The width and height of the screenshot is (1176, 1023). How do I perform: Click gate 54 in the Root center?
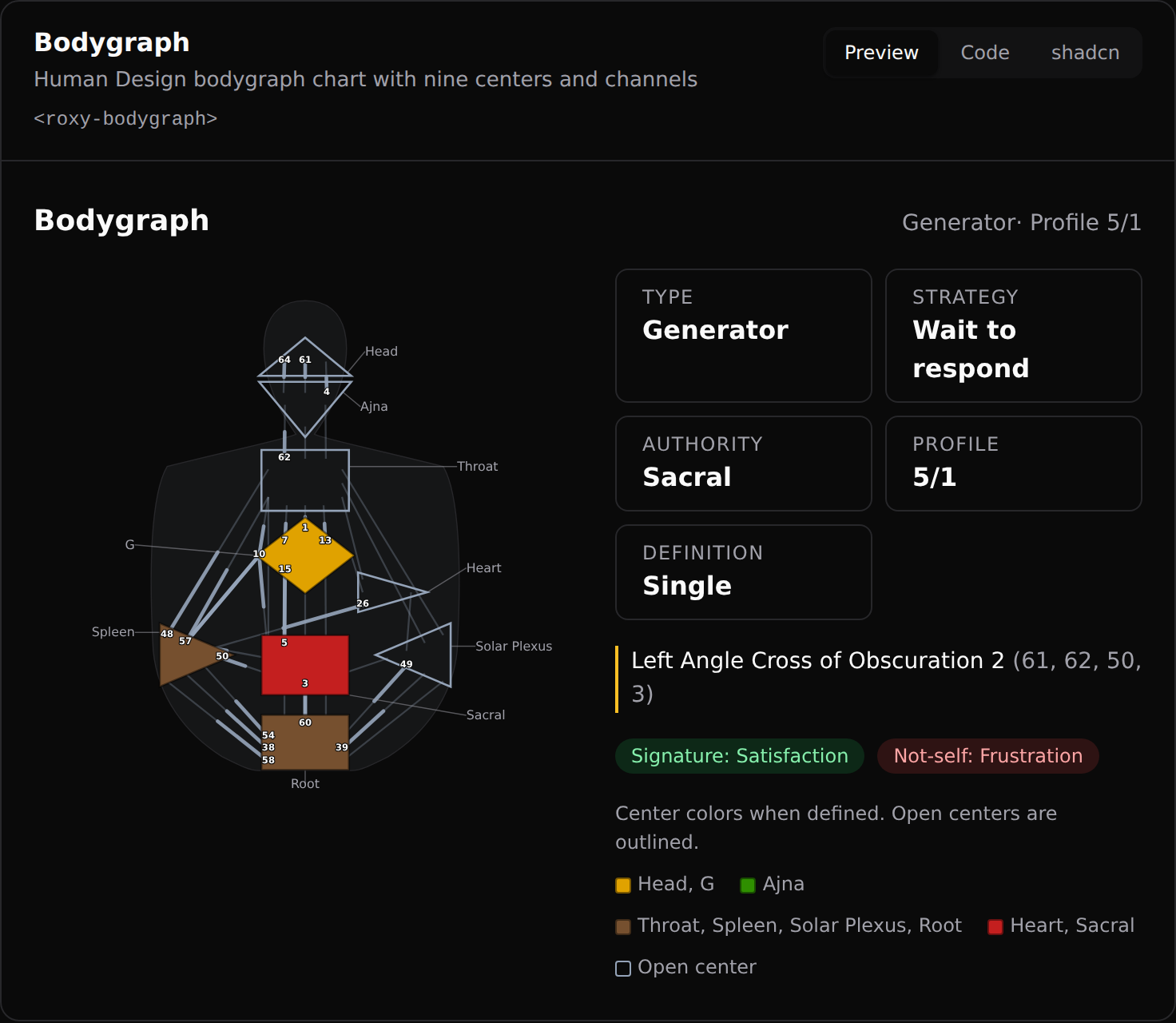[x=268, y=735]
